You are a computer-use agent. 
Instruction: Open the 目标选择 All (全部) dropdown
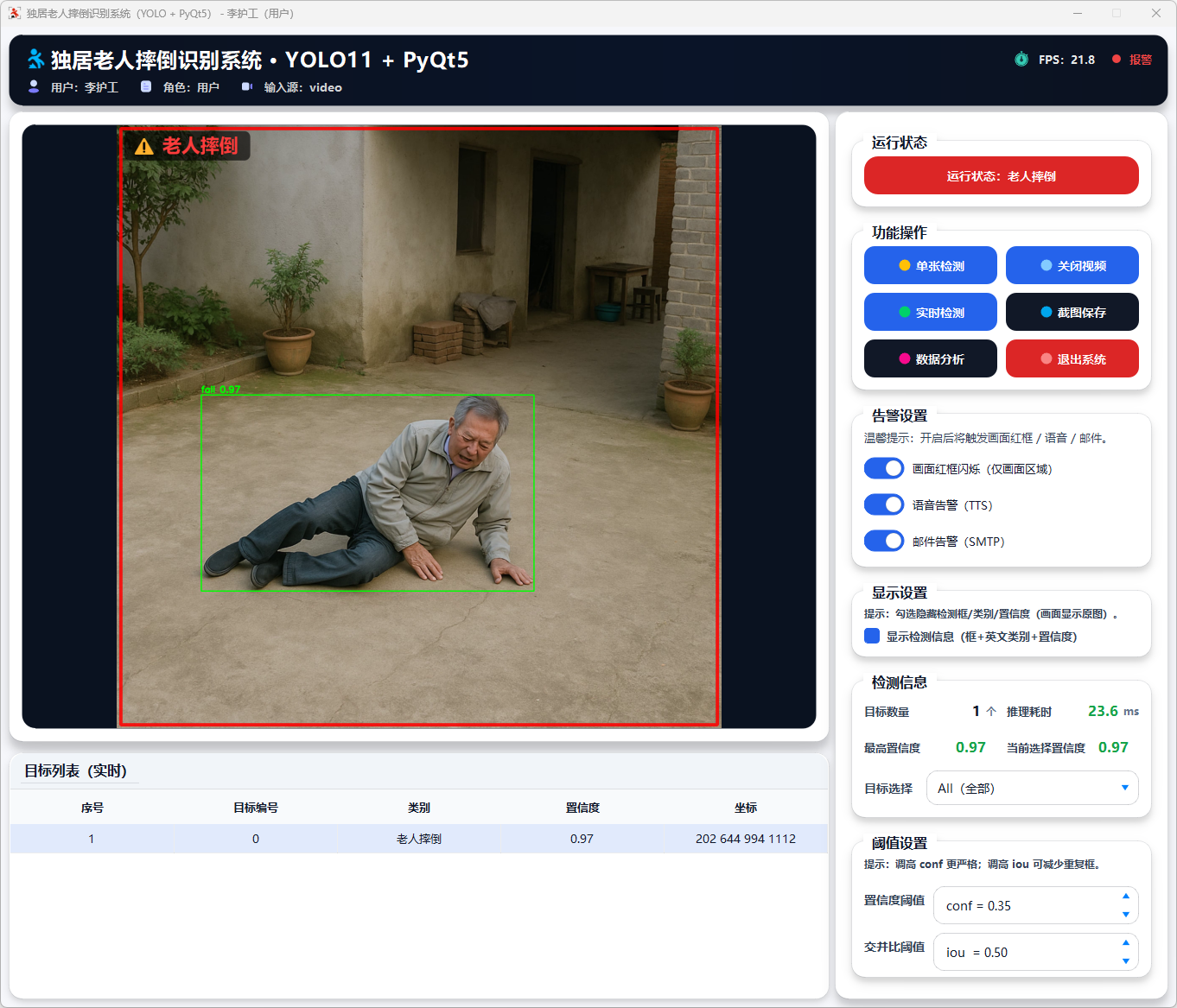1032,788
